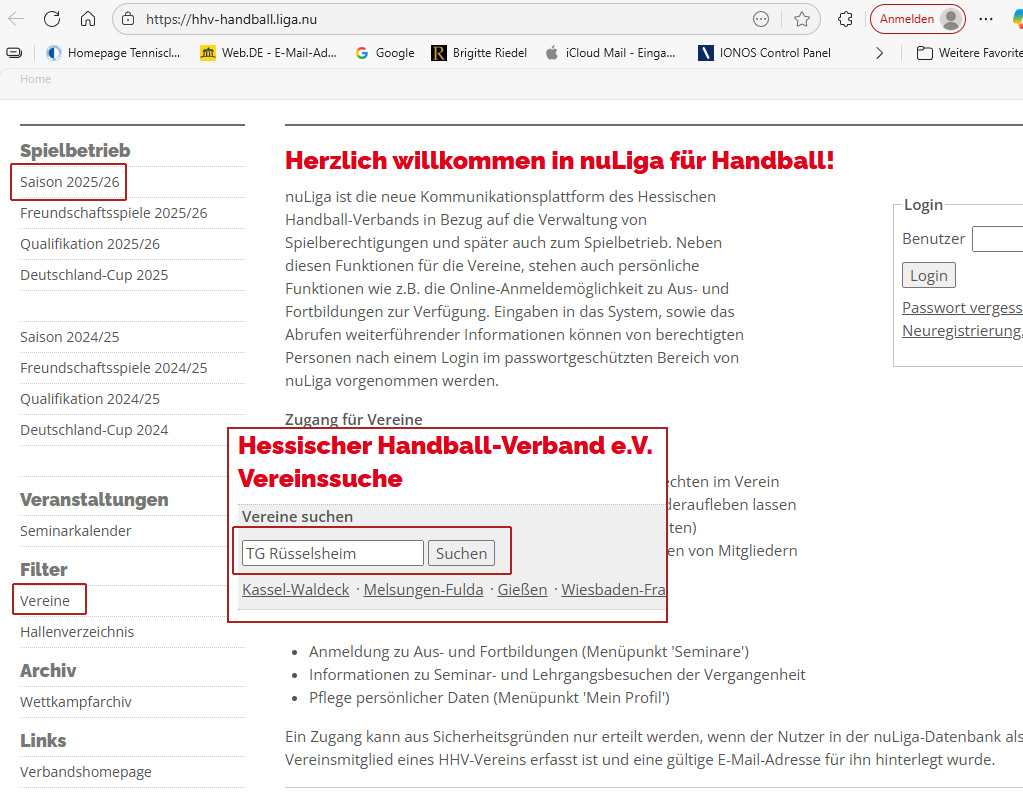Viewport: 1023px width, 793px height.
Task: Add this page to favorites star
Action: 801,19
